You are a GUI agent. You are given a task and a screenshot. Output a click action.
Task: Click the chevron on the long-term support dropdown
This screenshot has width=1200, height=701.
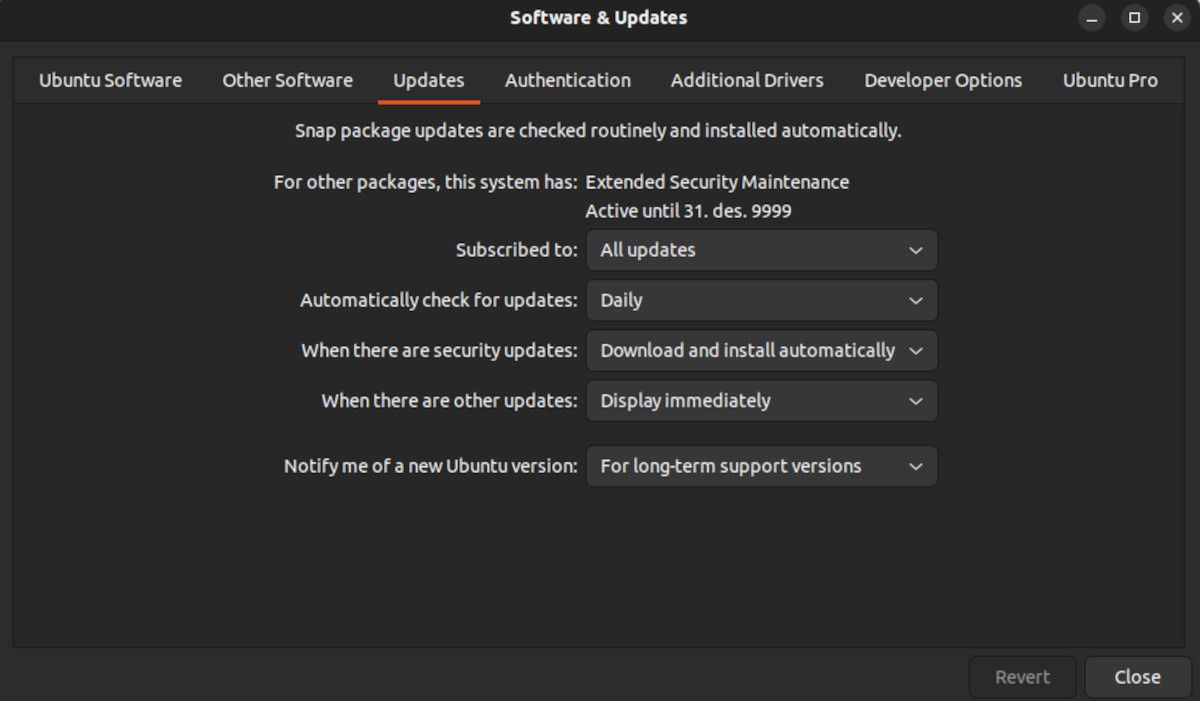tap(915, 465)
